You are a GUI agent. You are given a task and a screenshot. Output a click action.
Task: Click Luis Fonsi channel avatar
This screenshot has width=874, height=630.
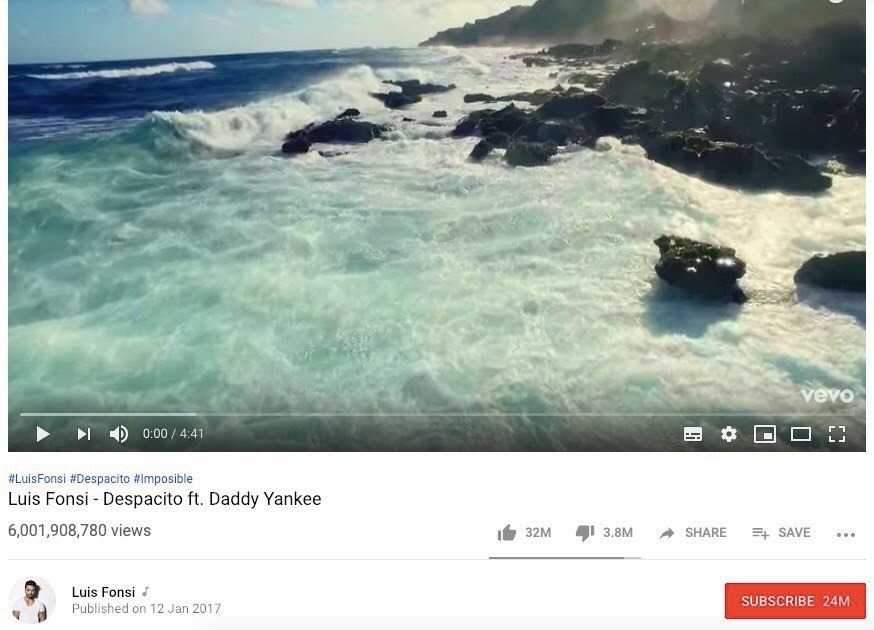[32, 600]
